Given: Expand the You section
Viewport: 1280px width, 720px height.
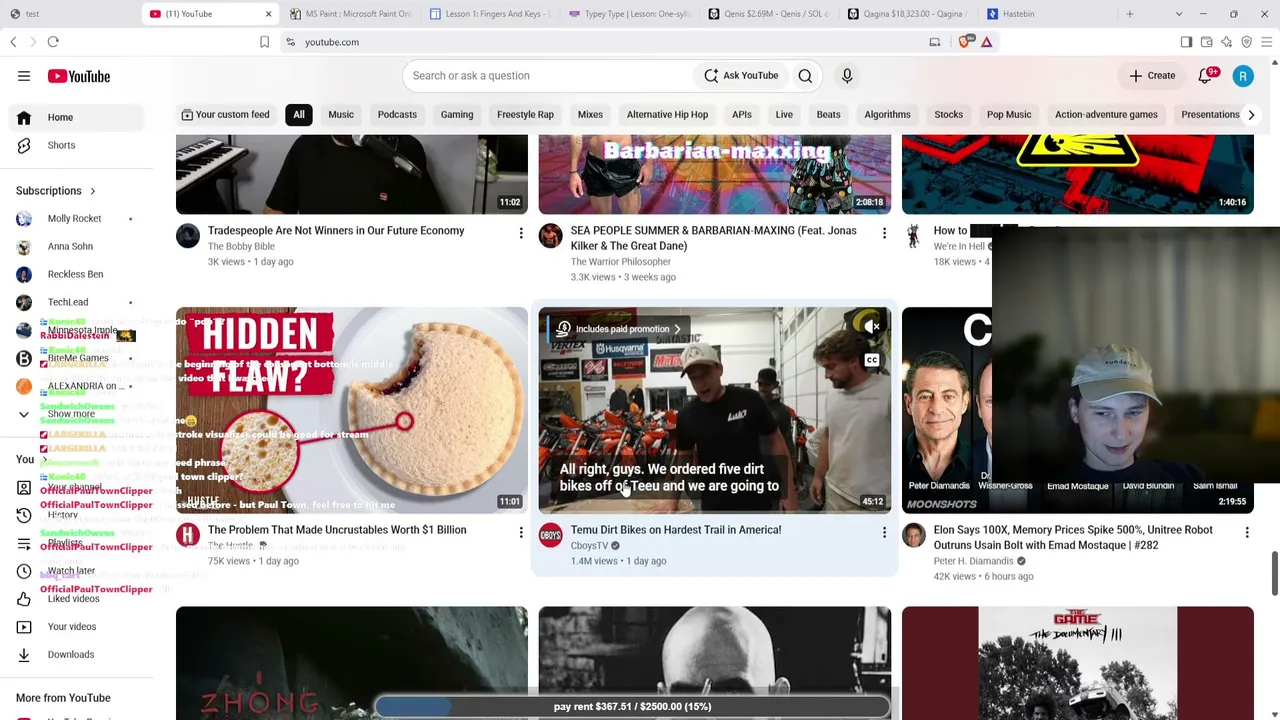Looking at the screenshot, I should [x=30, y=459].
